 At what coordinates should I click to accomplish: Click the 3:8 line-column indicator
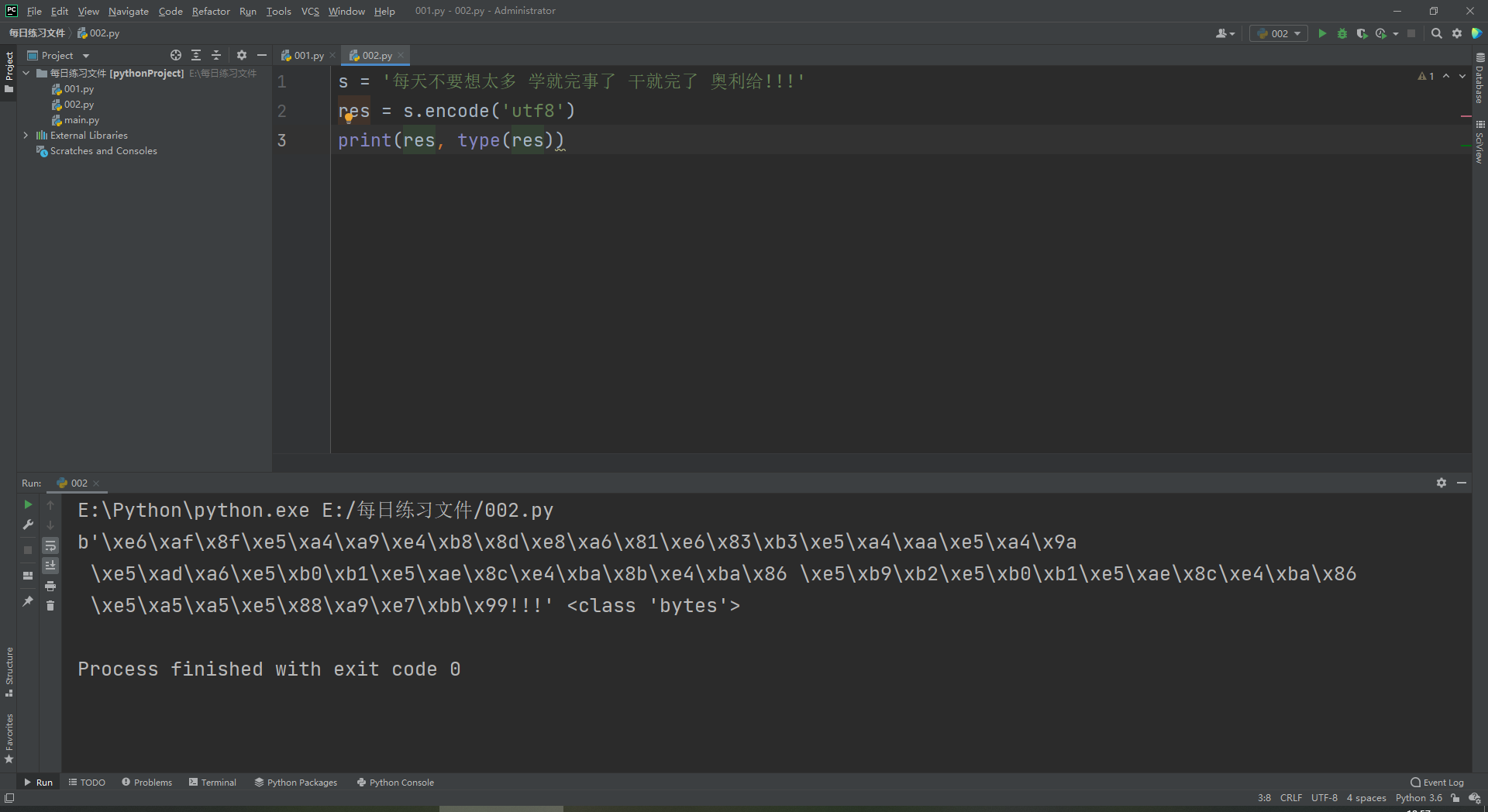[1264, 798]
